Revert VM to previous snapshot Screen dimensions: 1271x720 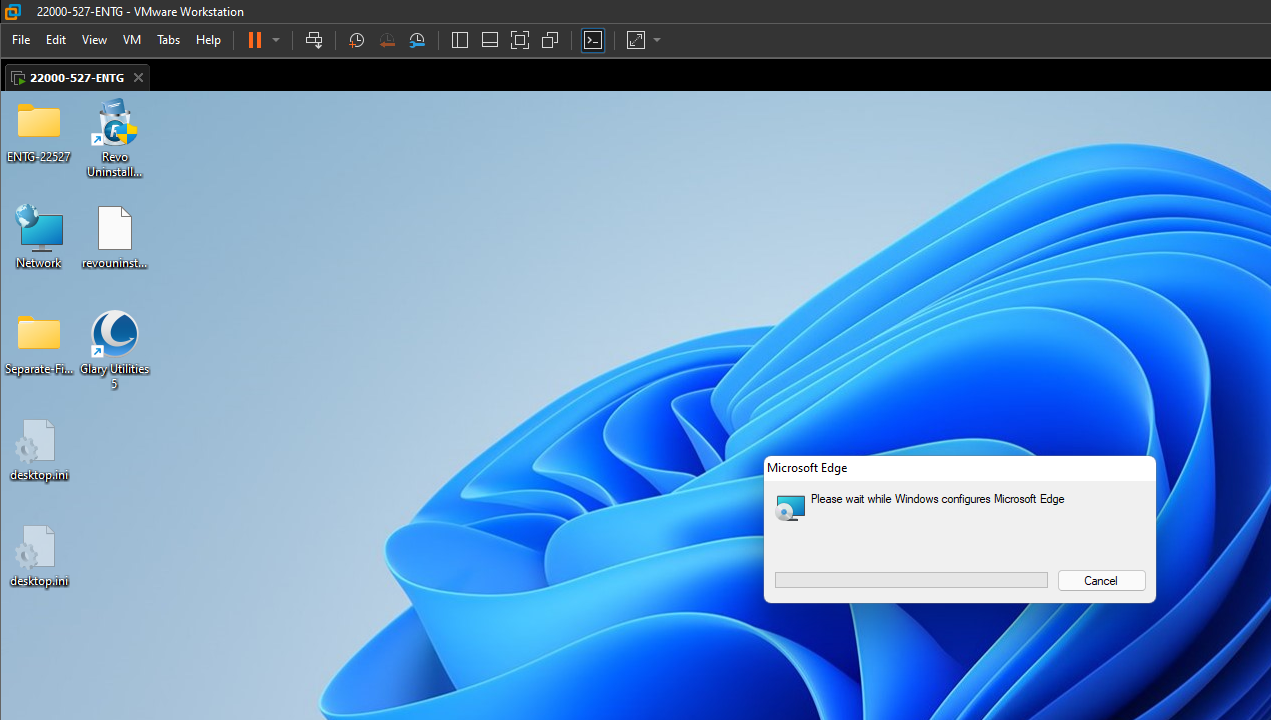pos(387,40)
